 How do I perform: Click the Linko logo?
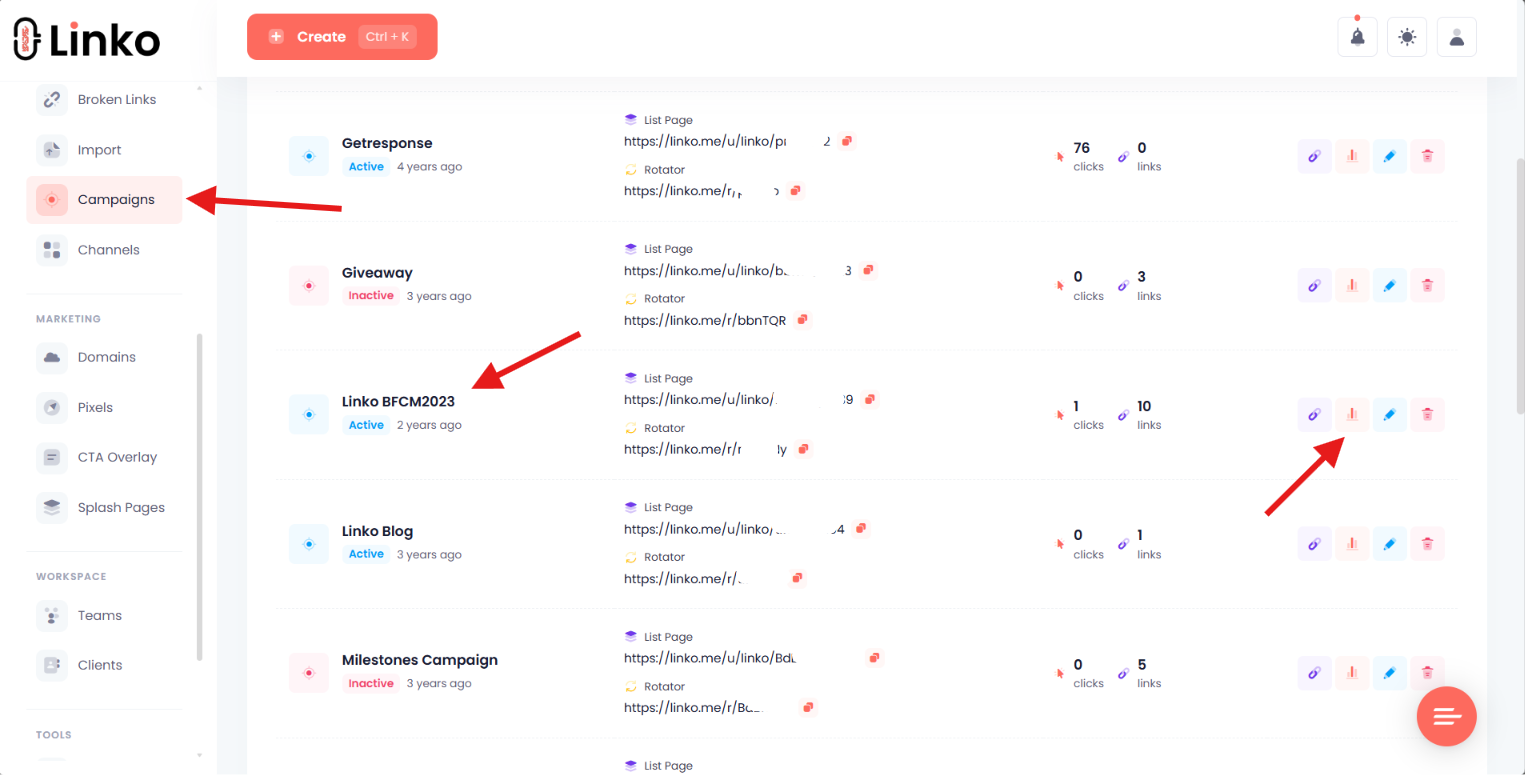[x=87, y=39]
